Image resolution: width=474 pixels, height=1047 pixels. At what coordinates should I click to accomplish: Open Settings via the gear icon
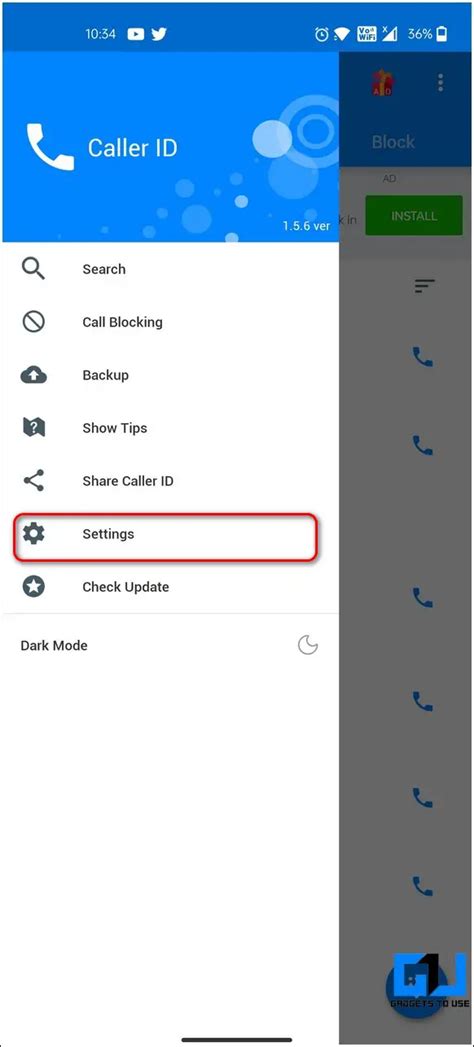33,534
